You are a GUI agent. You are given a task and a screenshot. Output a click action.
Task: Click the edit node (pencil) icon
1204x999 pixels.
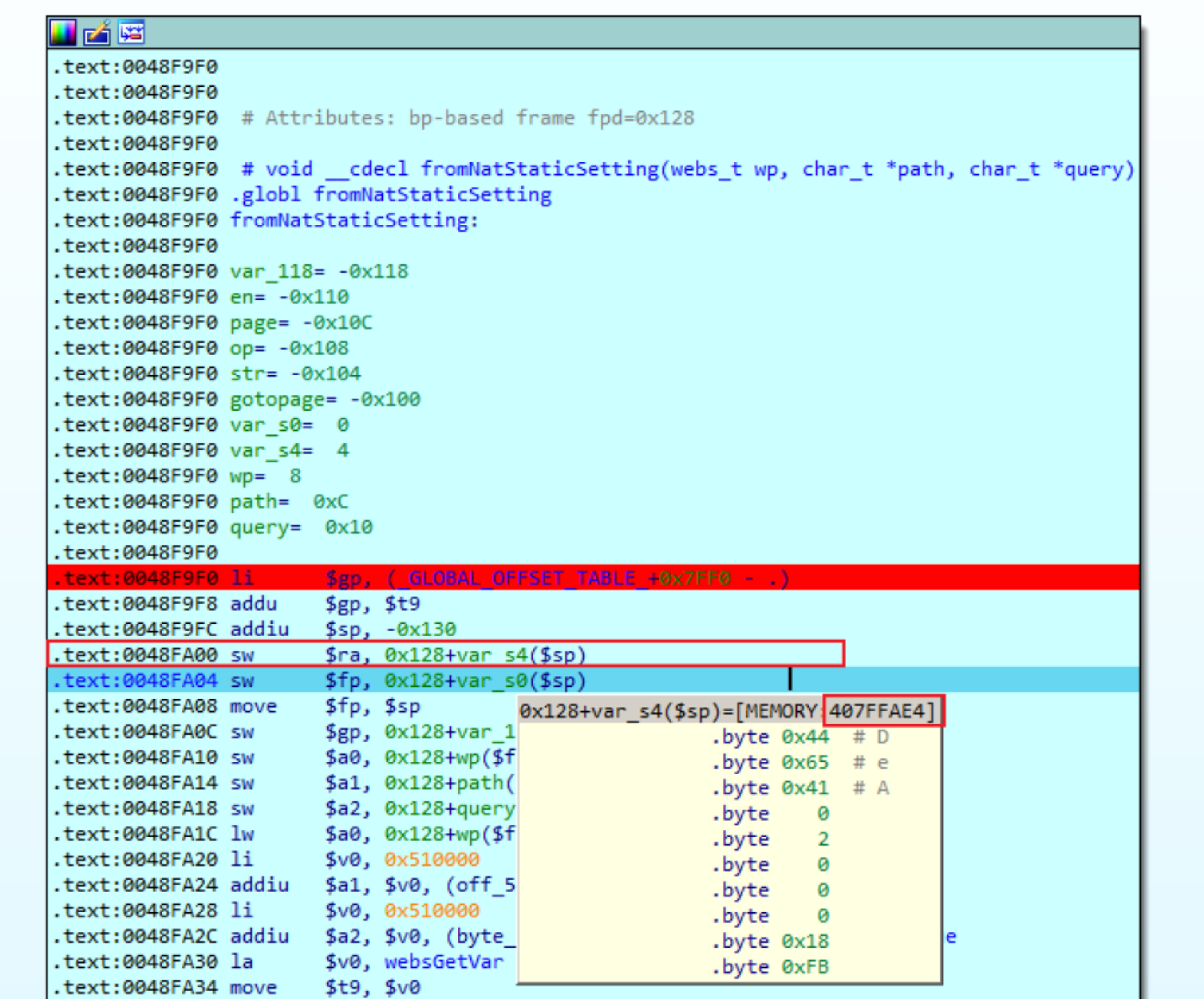coord(97,32)
